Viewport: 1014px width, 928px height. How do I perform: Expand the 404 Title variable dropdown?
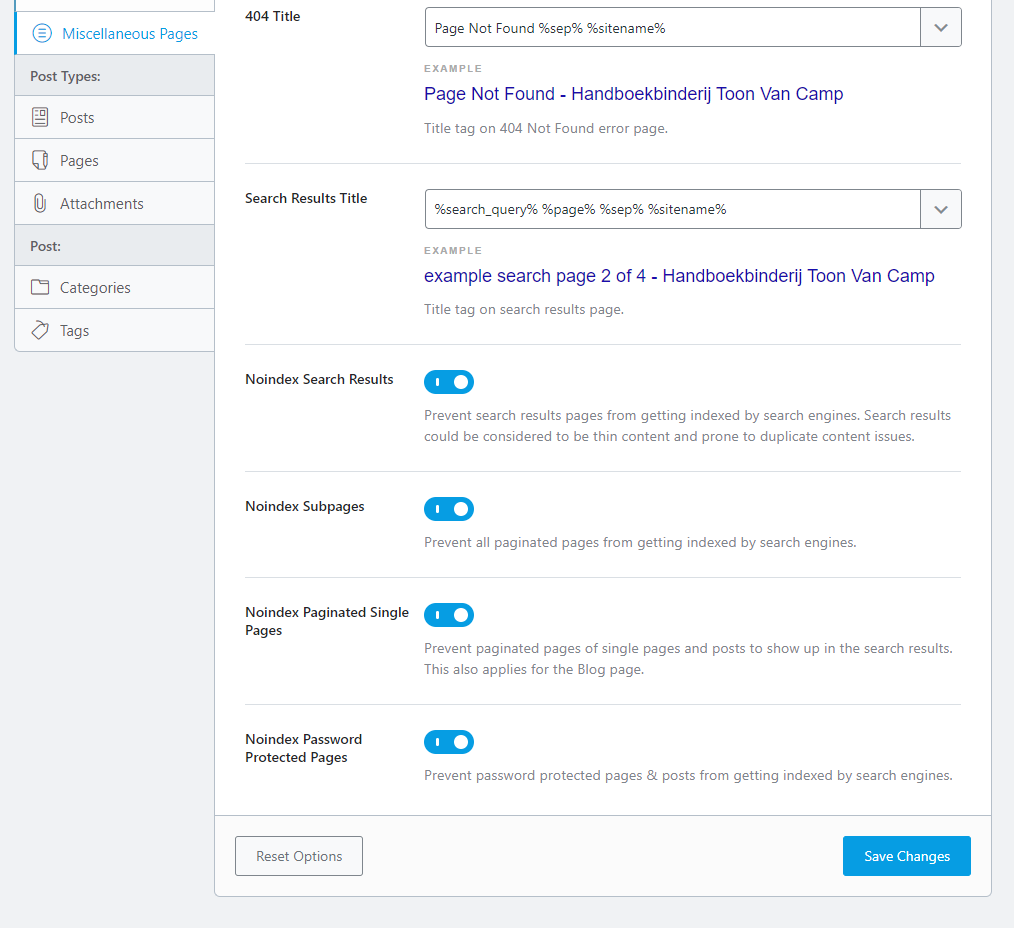[941, 28]
